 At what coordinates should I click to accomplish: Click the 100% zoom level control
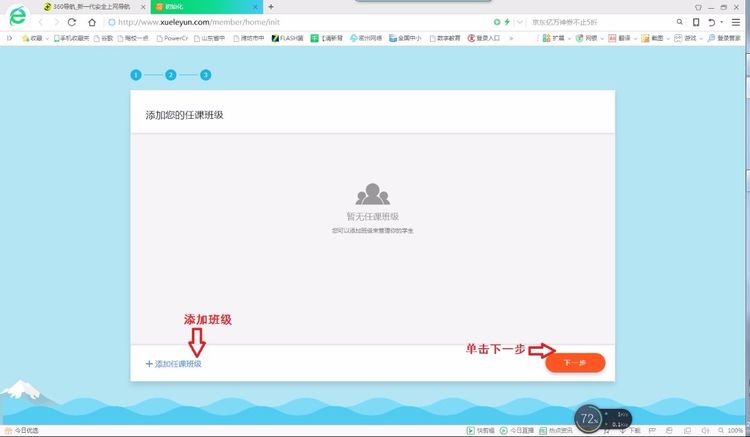point(734,431)
